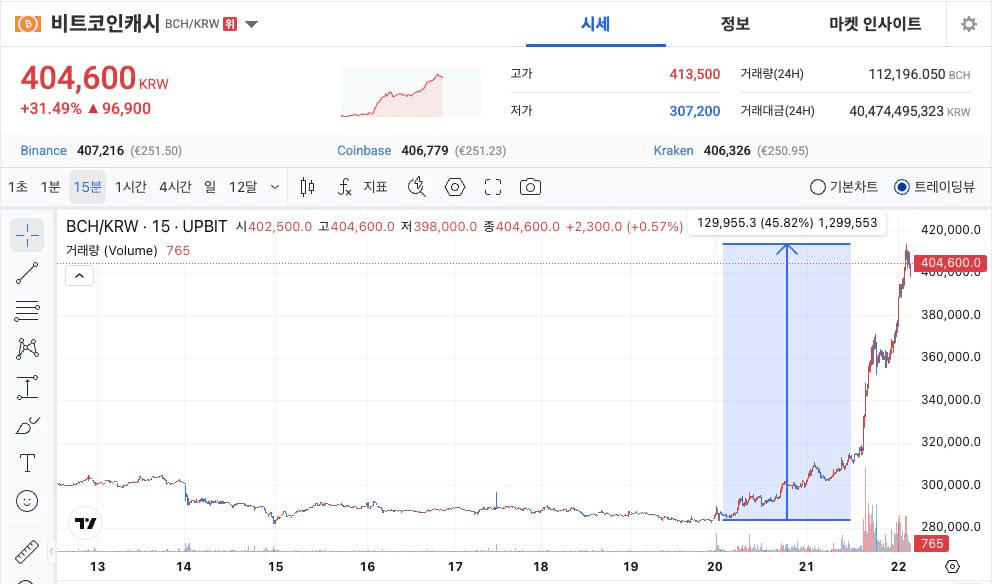
Task: Open the emoji smiley icons tool
Action: 27,501
